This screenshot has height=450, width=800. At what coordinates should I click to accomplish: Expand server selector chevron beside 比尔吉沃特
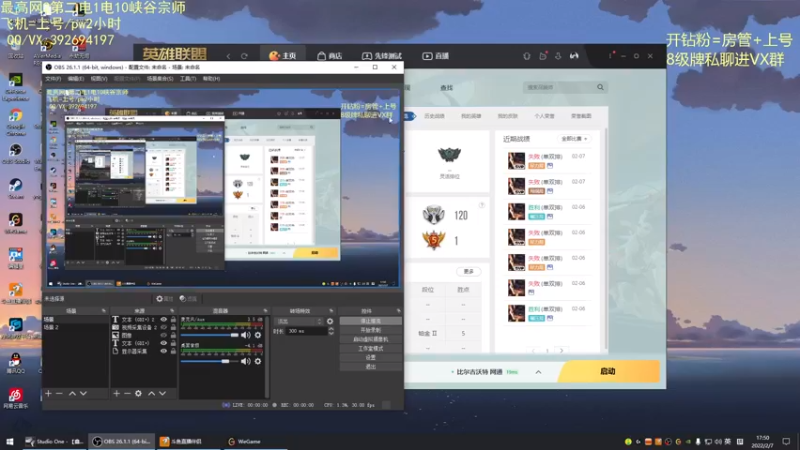pyautogui.click(x=538, y=372)
